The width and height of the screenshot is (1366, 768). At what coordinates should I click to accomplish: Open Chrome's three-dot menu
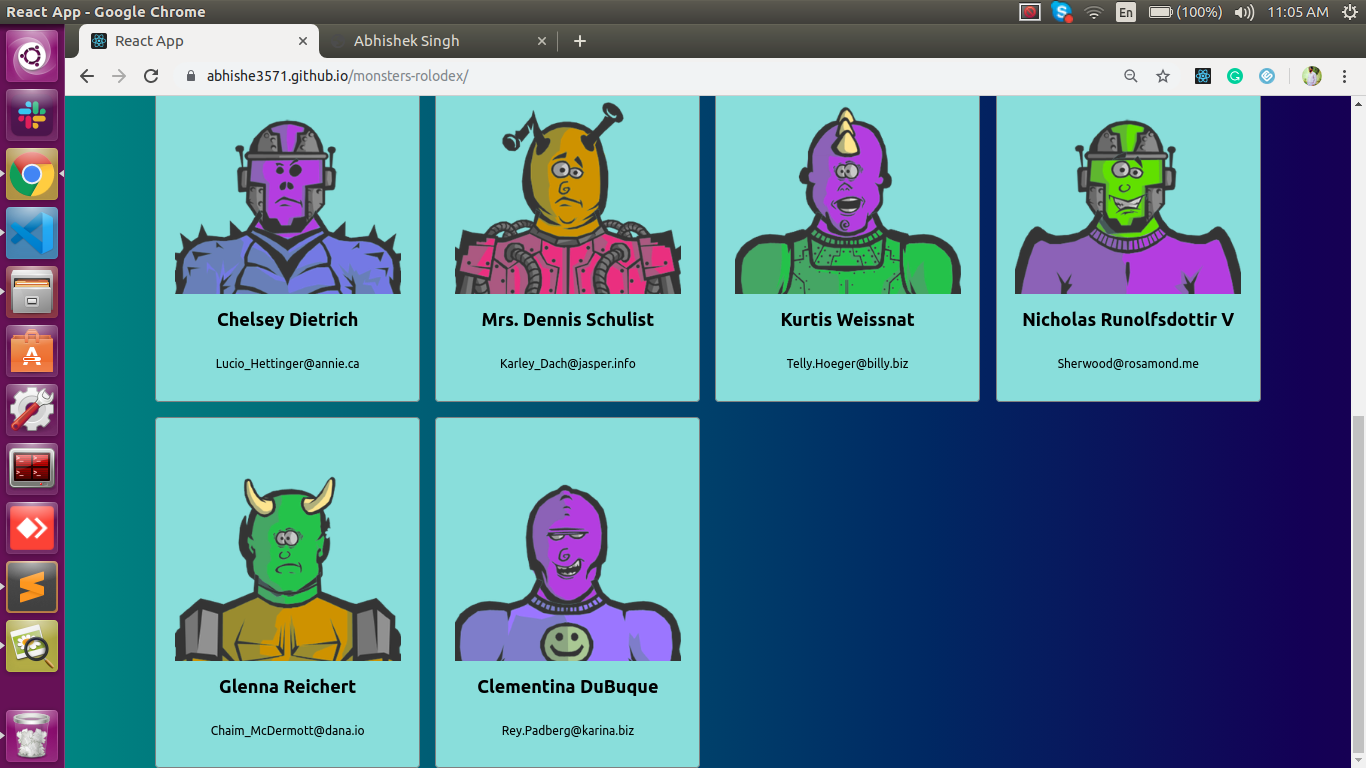click(1345, 76)
